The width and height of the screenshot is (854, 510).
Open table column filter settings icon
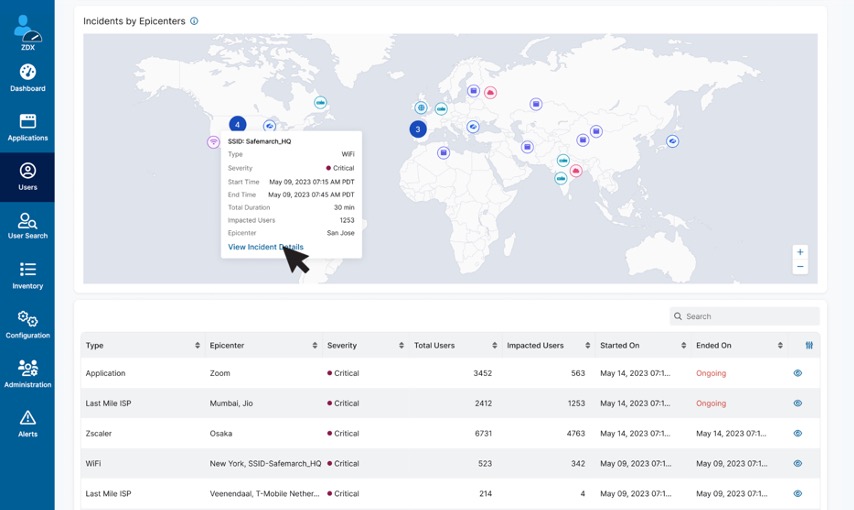809,346
